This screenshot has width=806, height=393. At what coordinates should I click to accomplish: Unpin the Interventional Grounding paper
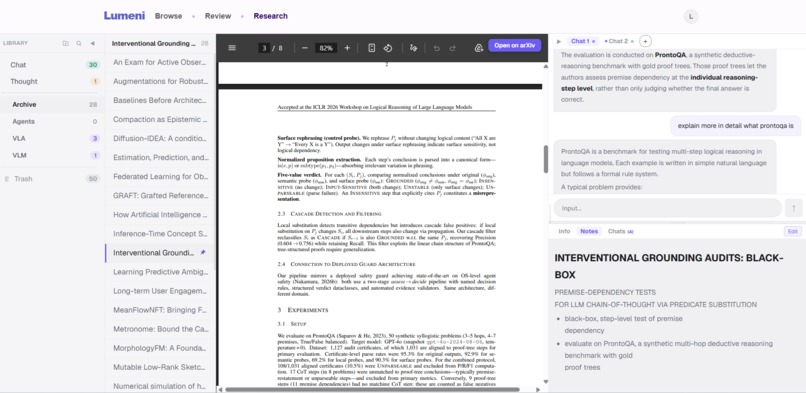203,253
